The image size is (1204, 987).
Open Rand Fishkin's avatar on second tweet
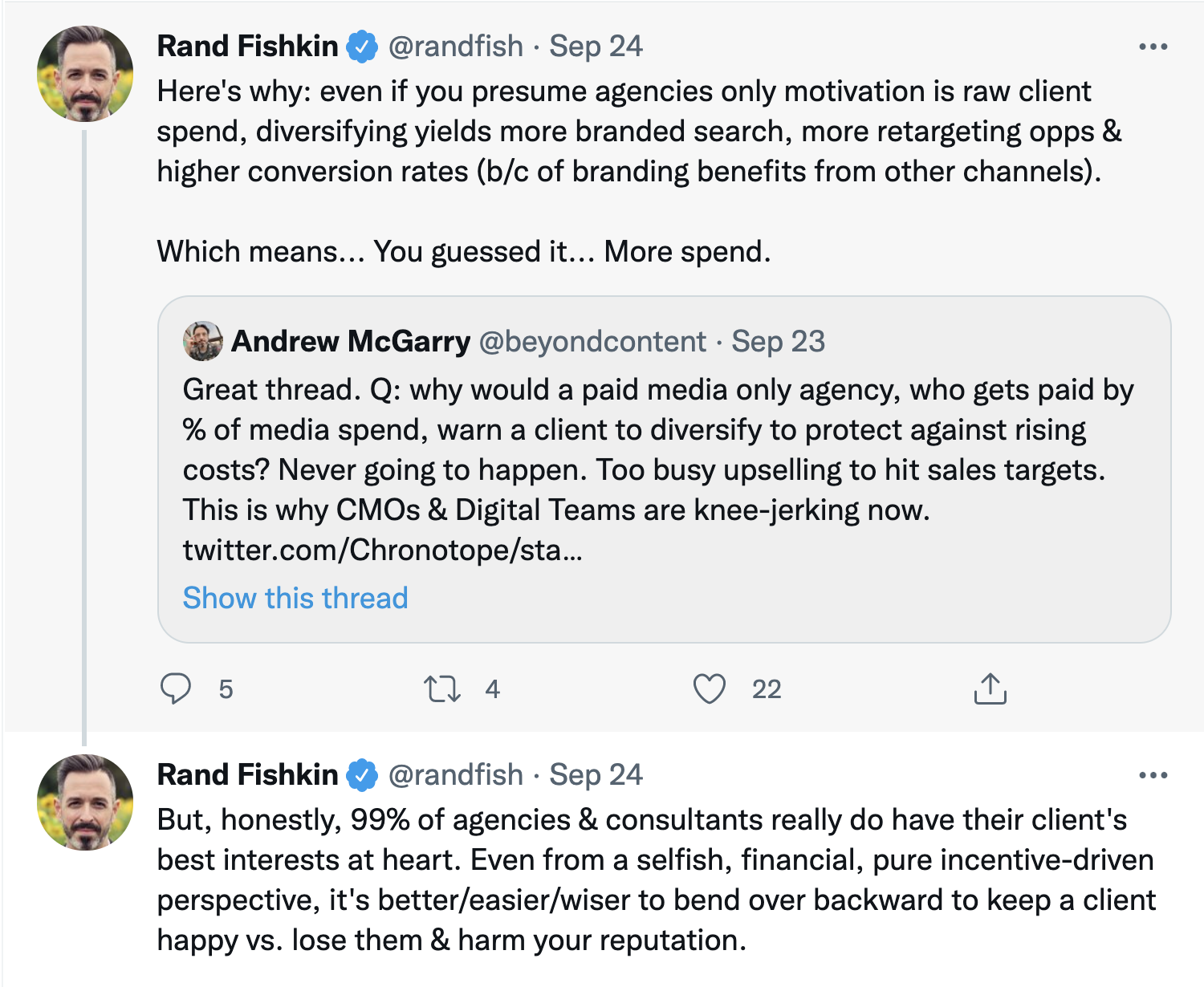click(85, 802)
